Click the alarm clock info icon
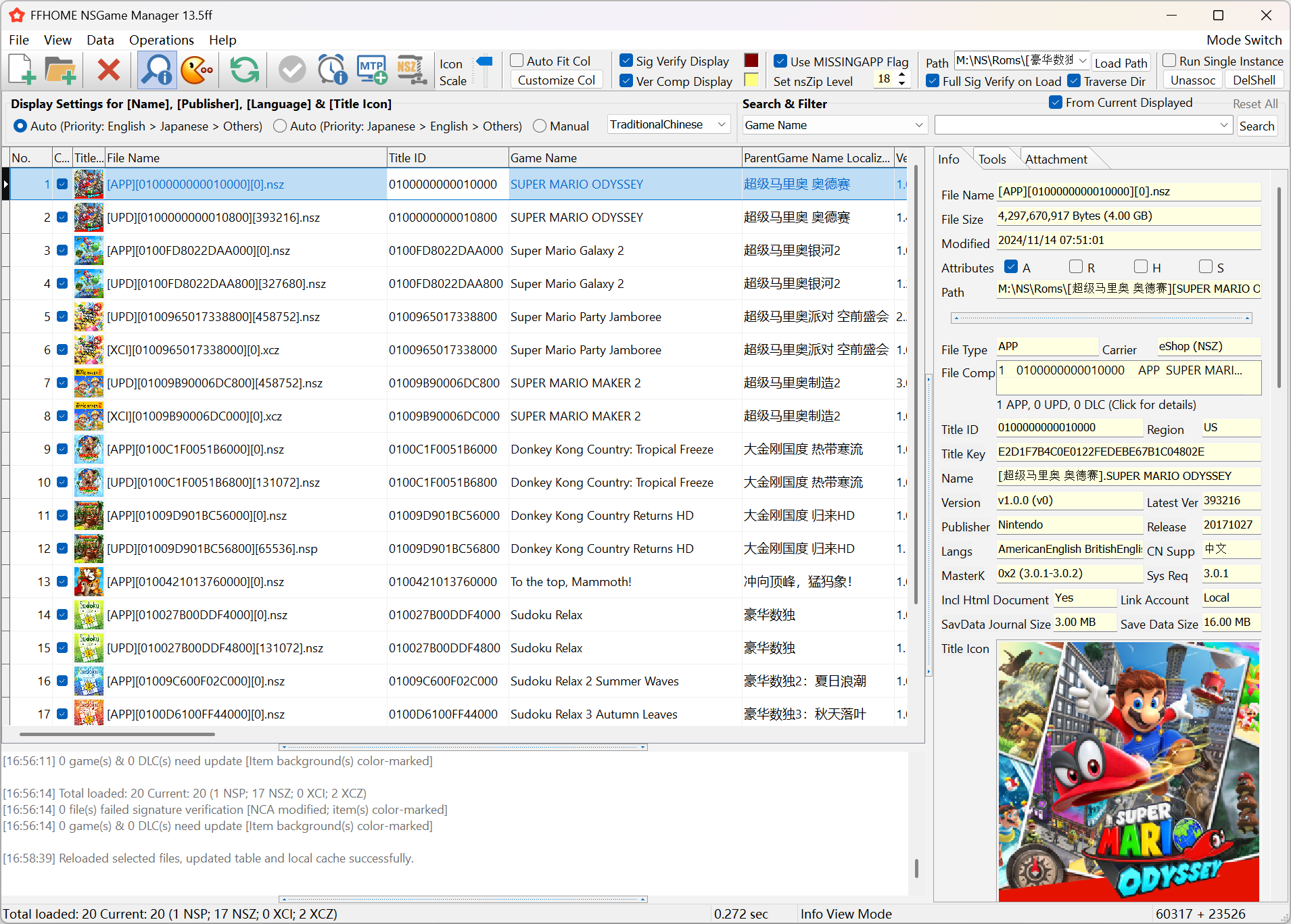 point(332,70)
